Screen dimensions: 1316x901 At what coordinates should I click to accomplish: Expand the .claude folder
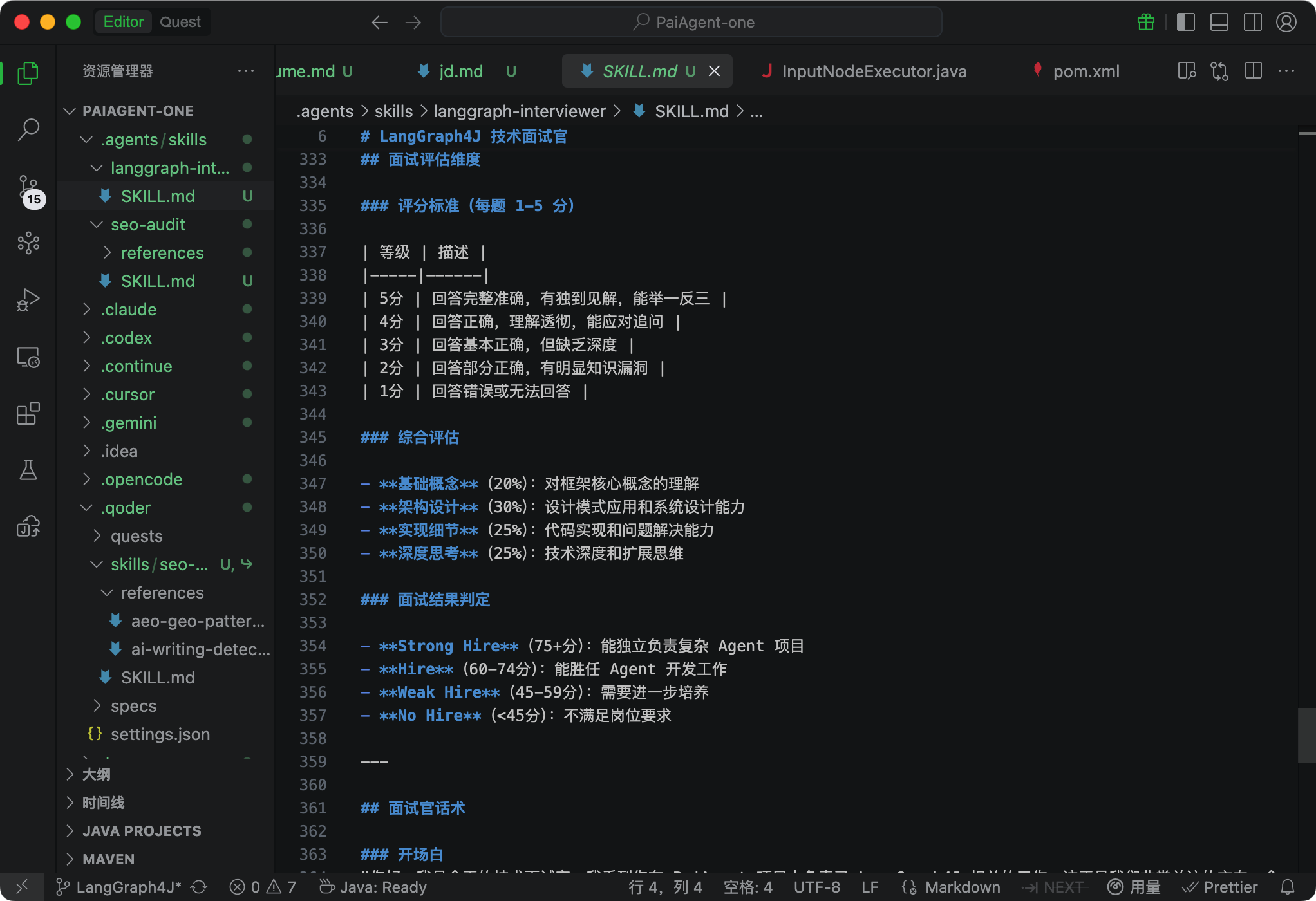pyautogui.click(x=129, y=310)
